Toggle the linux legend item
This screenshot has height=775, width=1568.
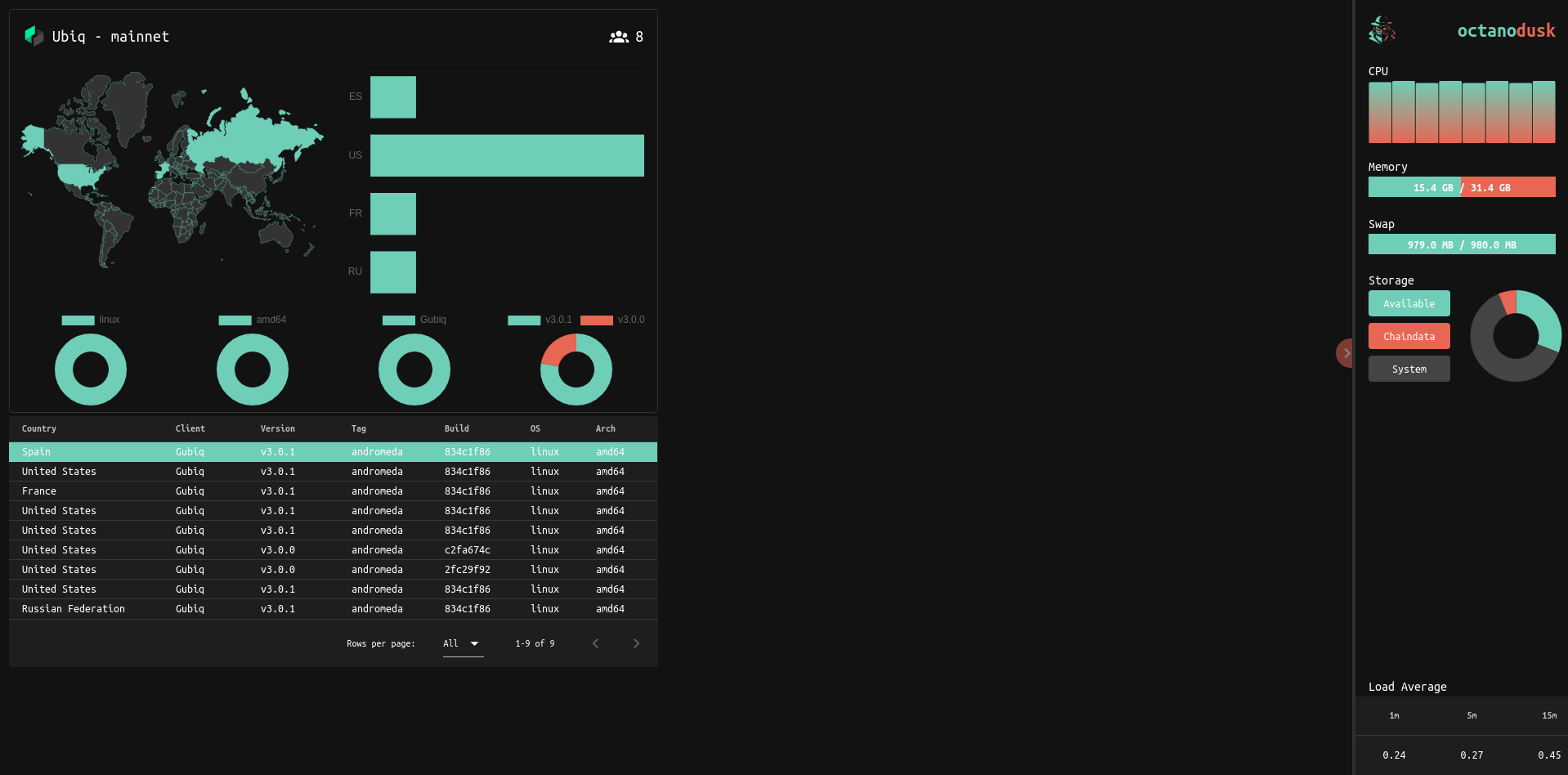[x=91, y=320]
